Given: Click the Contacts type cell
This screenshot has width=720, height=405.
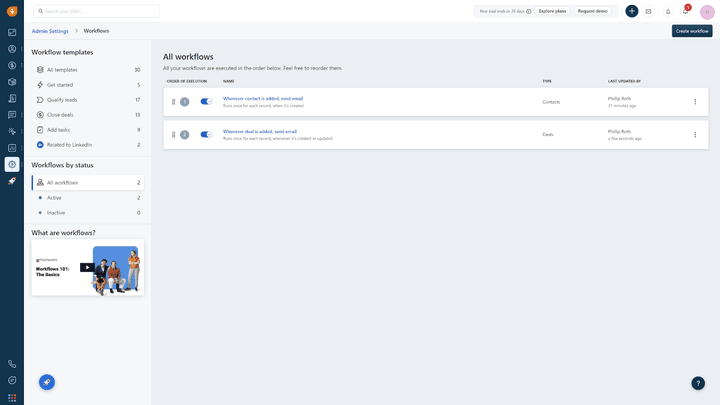Looking at the screenshot, I should [551, 102].
